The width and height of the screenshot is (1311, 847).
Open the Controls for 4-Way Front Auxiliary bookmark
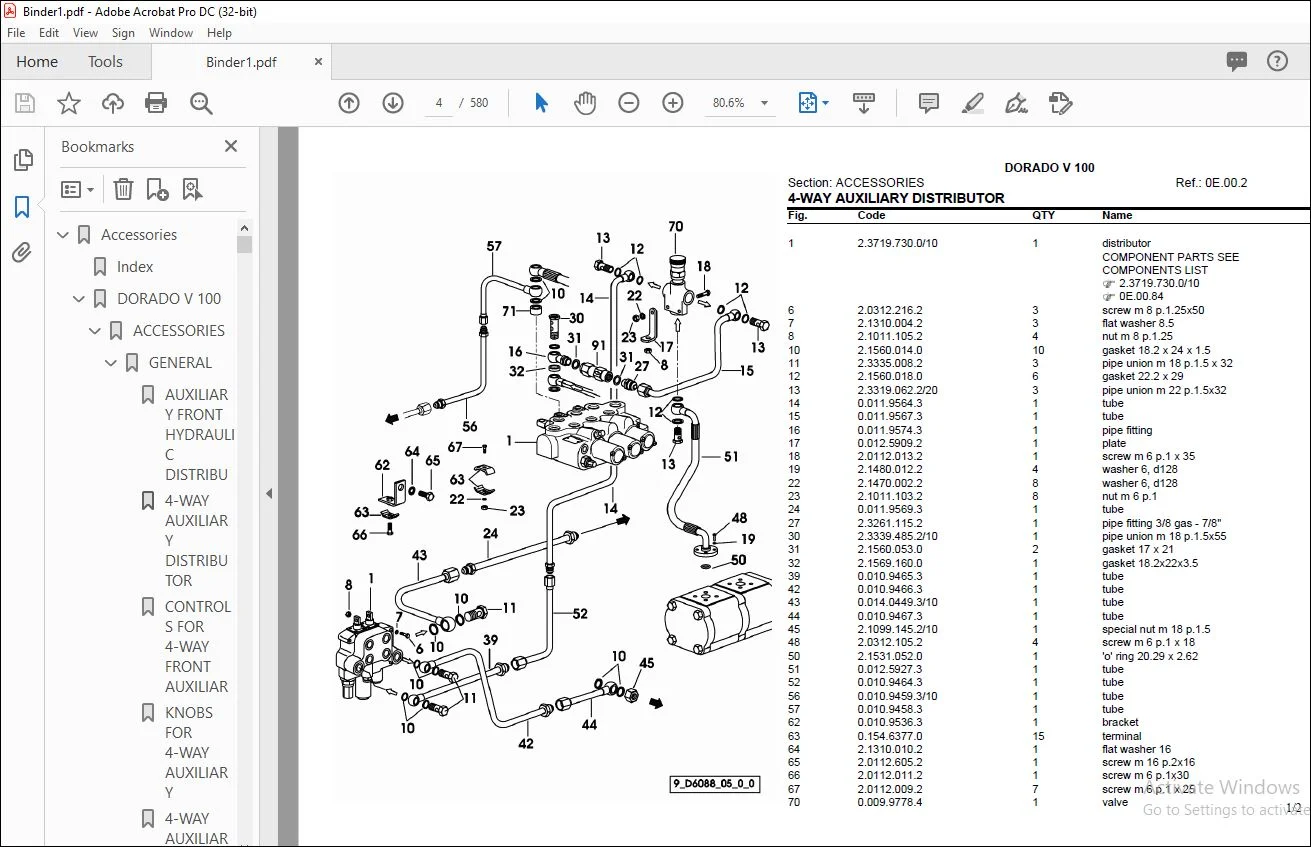click(197, 646)
